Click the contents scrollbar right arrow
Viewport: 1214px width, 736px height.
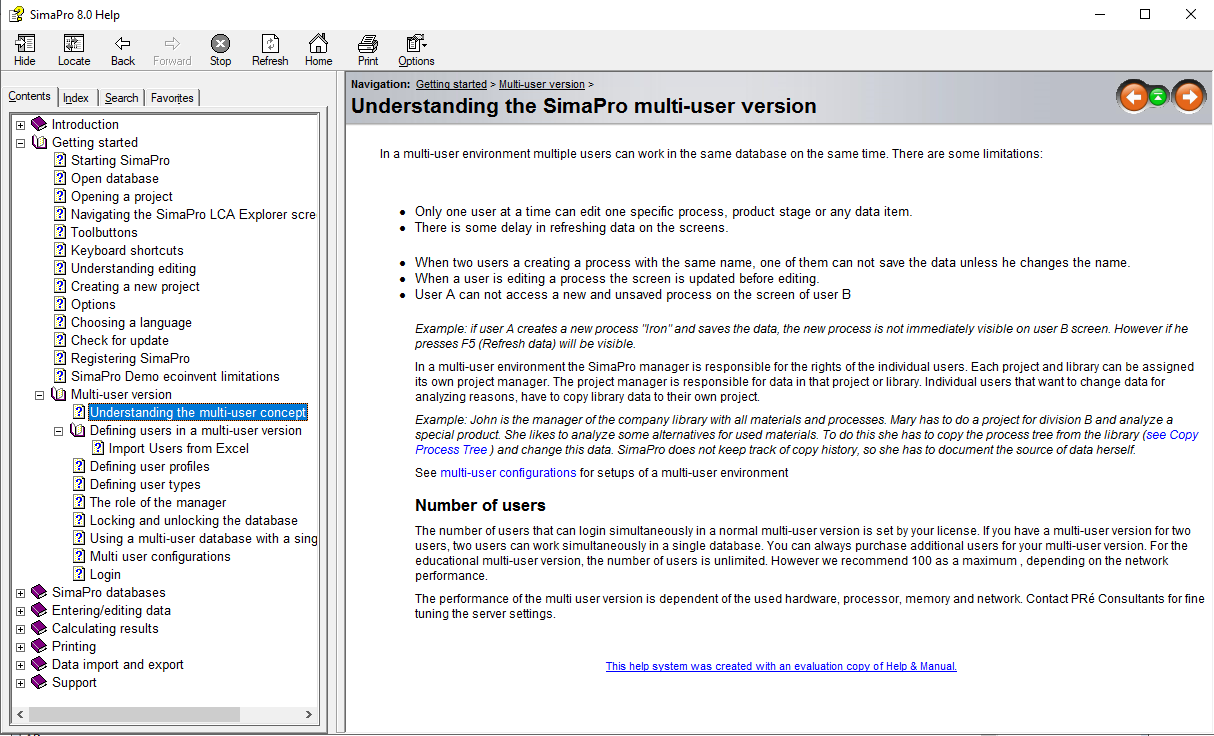pos(309,715)
